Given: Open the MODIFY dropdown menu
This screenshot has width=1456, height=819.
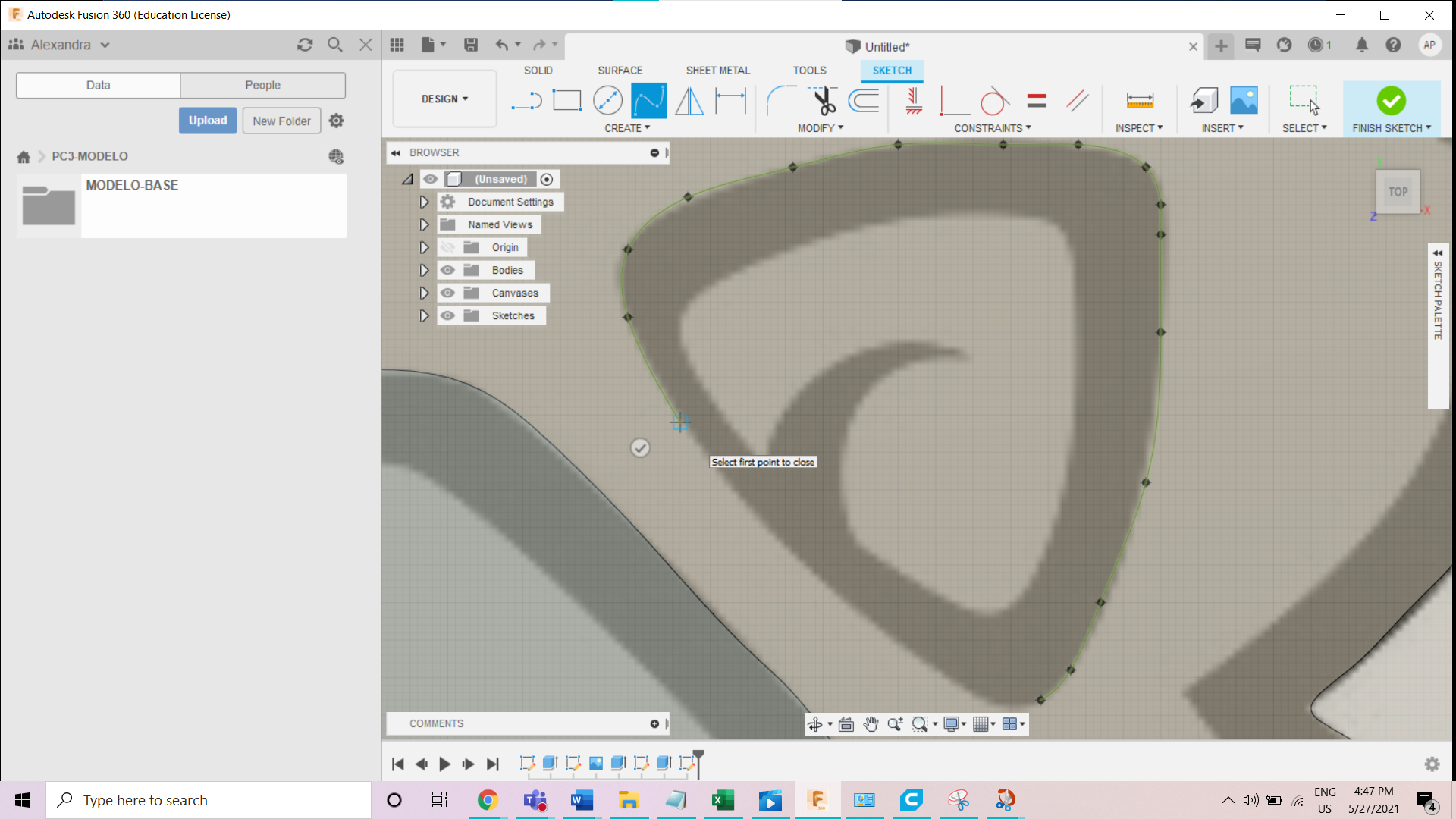Looking at the screenshot, I should (821, 128).
